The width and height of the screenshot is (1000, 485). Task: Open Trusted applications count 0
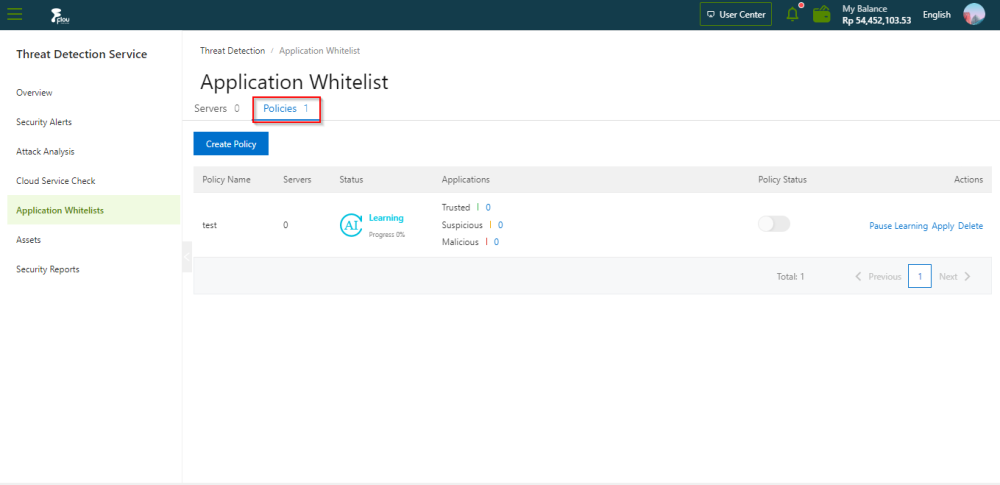[488, 207]
